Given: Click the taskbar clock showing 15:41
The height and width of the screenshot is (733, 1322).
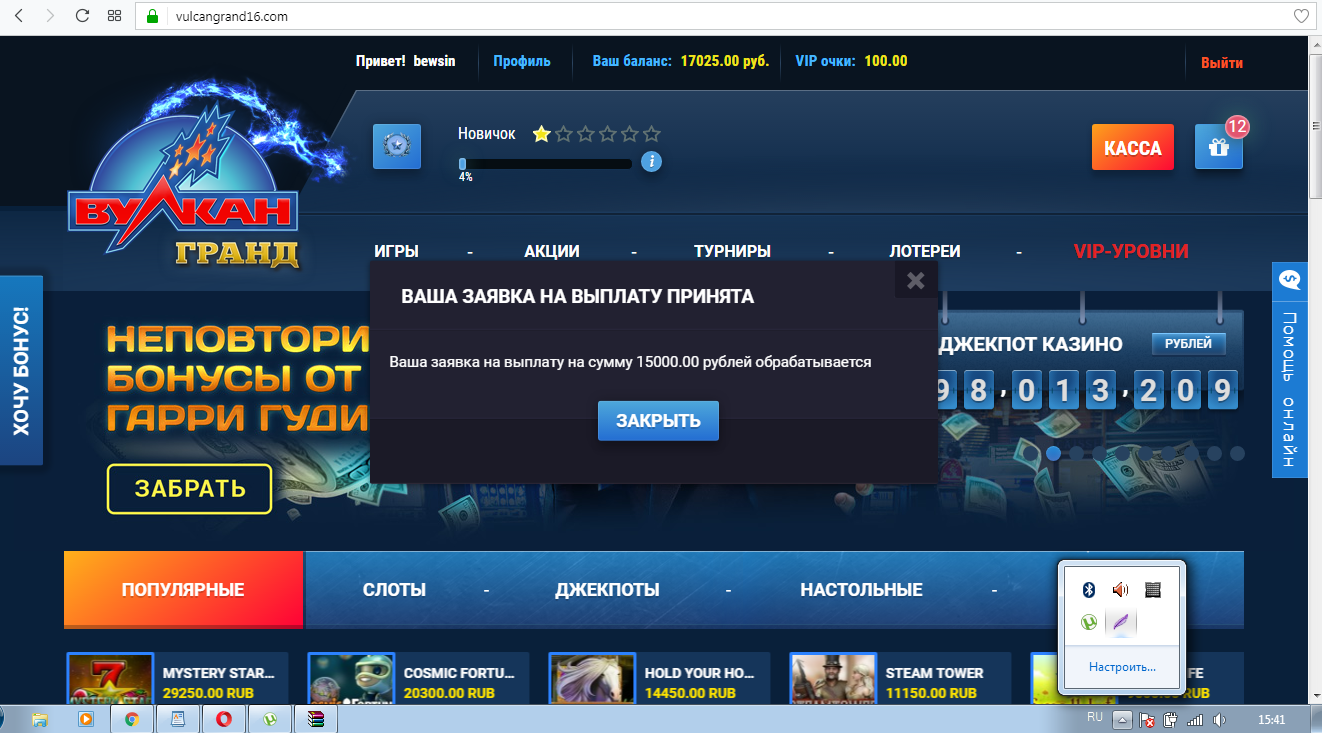Looking at the screenshot, I should coord(1272,719).
